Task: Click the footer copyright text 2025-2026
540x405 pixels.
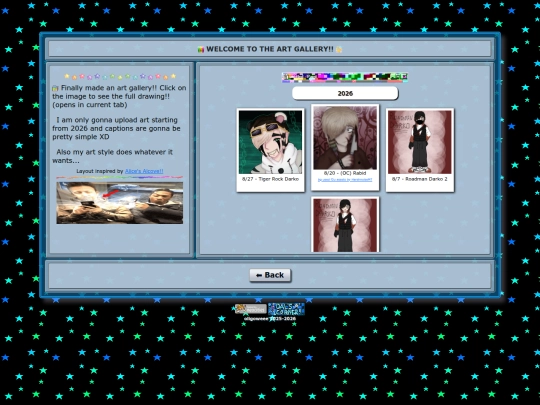Action: [x=270, y=319]
